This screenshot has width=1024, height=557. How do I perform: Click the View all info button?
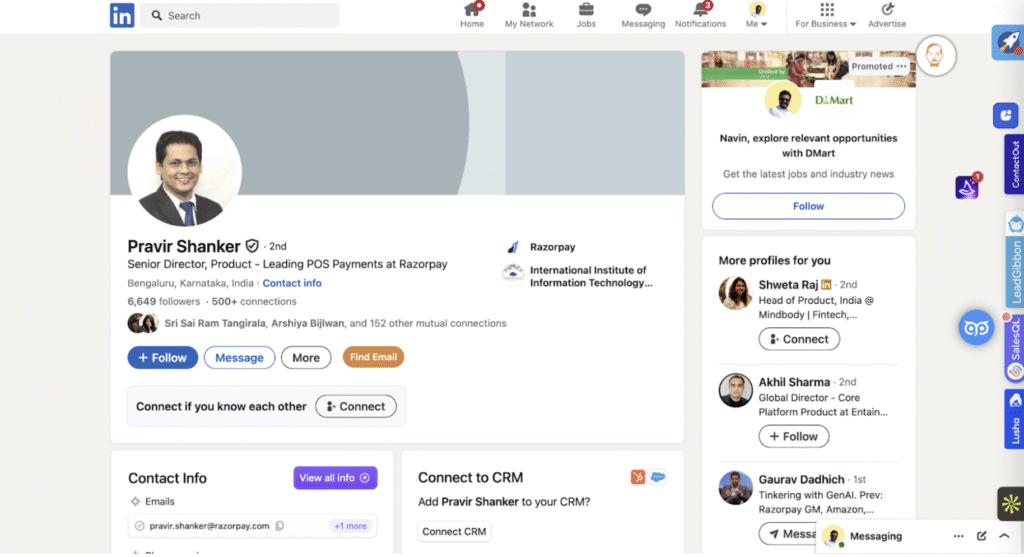[335, 478]
